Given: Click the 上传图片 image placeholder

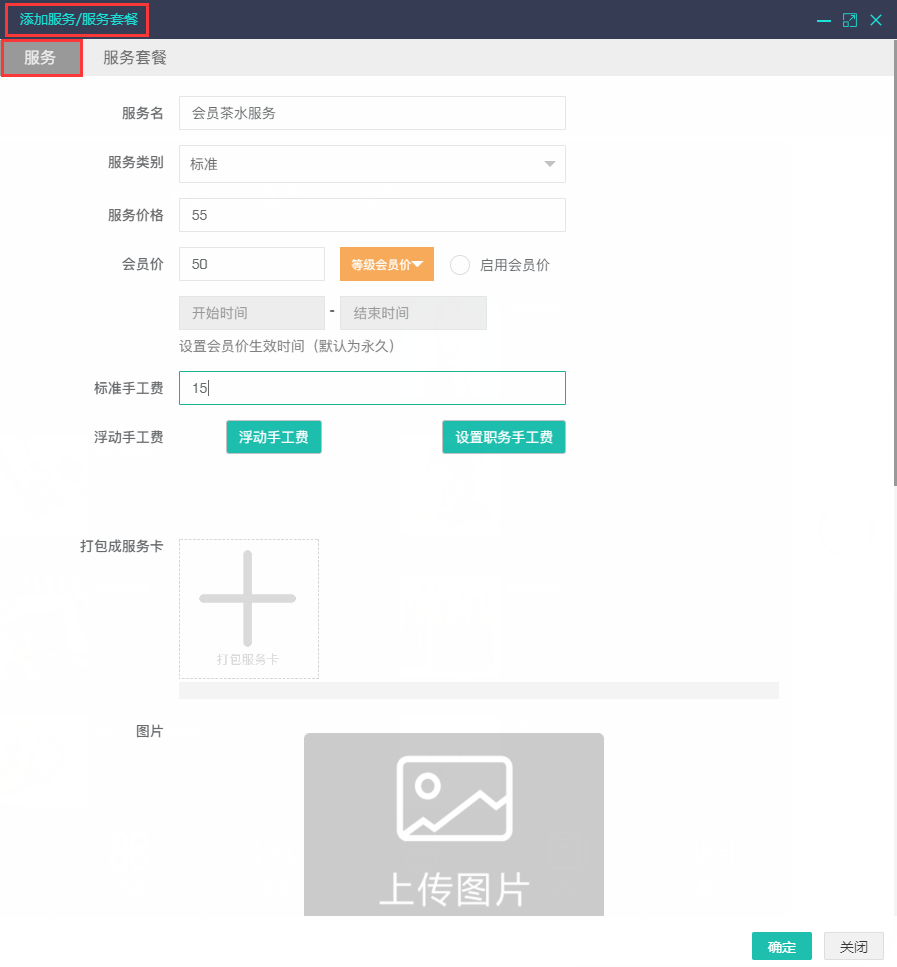Looking at the screenshot, I should (x=454, y=825).
